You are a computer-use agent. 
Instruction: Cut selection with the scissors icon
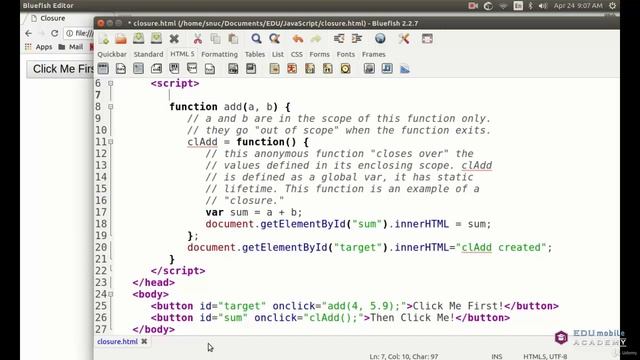point(198,39)
